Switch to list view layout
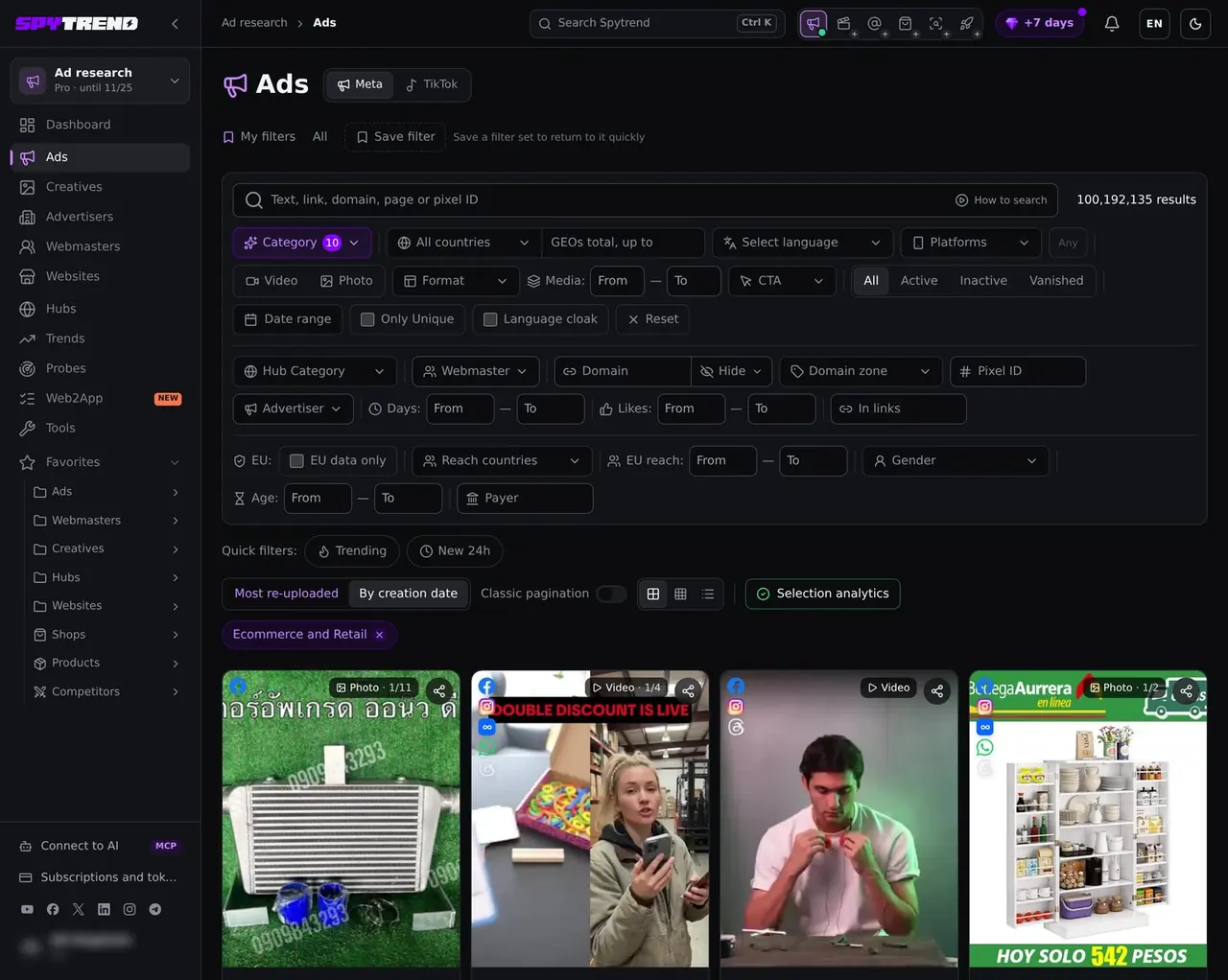 [708, 594]
